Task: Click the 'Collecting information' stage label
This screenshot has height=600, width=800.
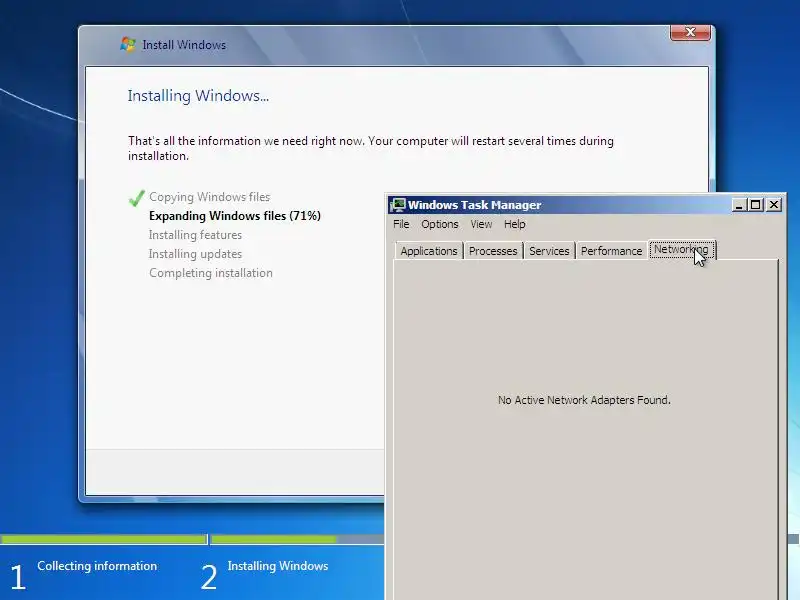Action: pyautogui.click(x=97, y=566)
